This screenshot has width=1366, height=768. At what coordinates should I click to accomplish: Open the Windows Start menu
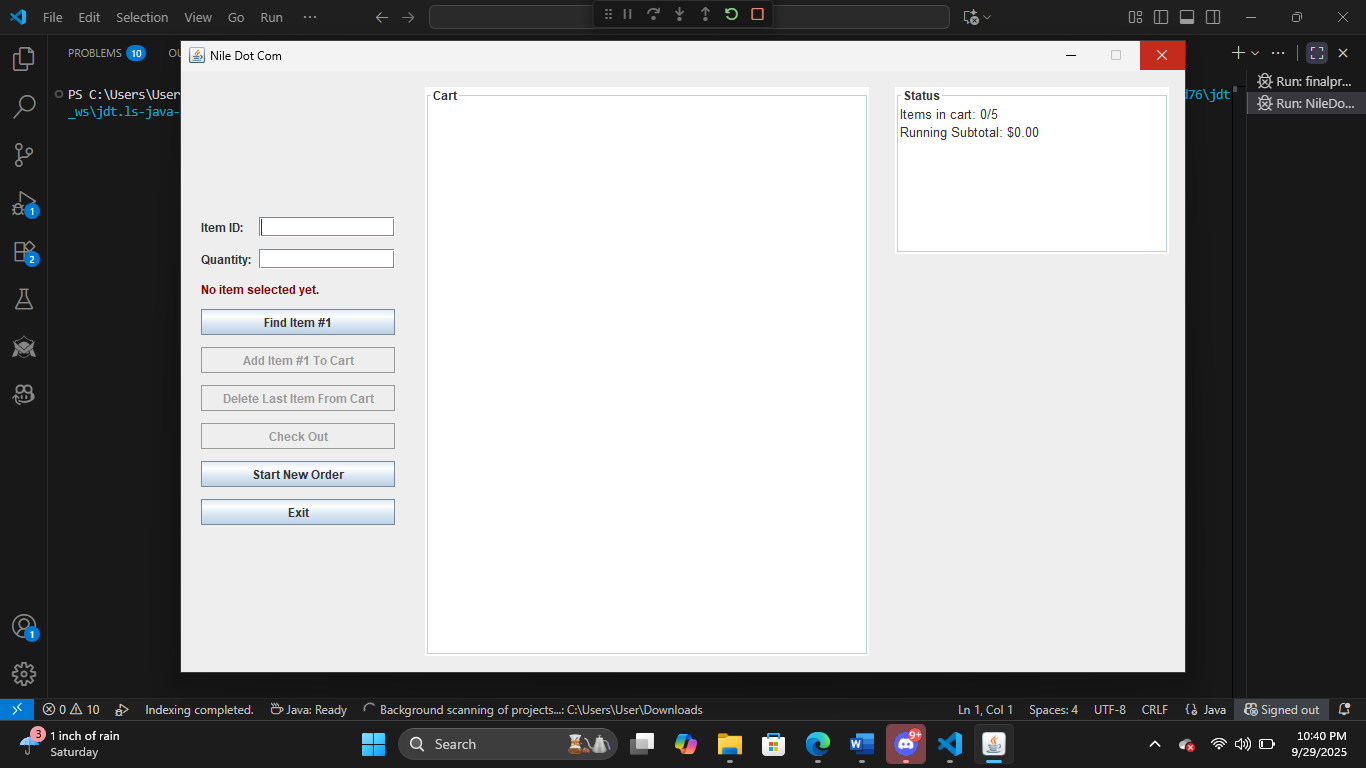373,744
